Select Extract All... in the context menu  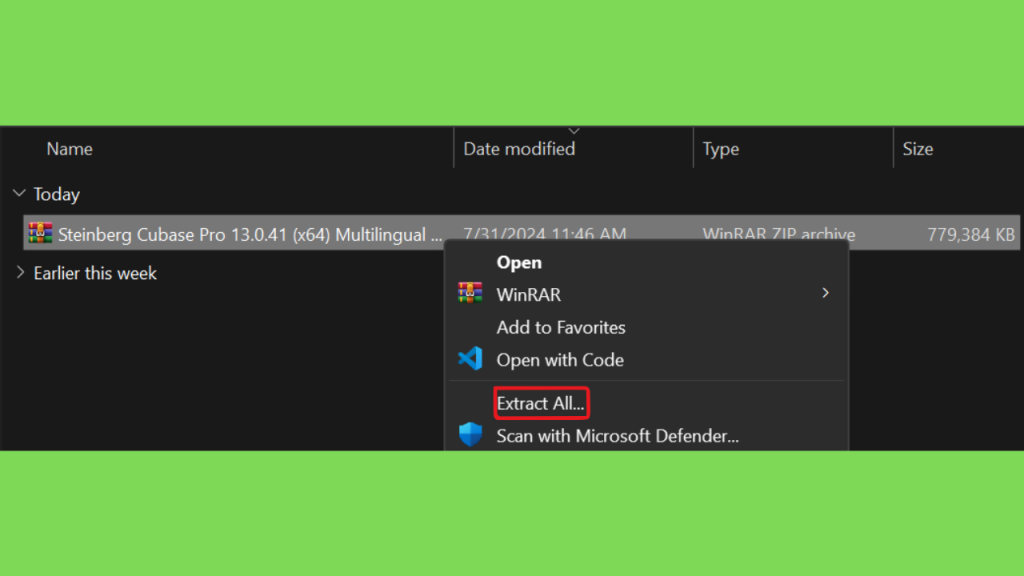[541, 403]
